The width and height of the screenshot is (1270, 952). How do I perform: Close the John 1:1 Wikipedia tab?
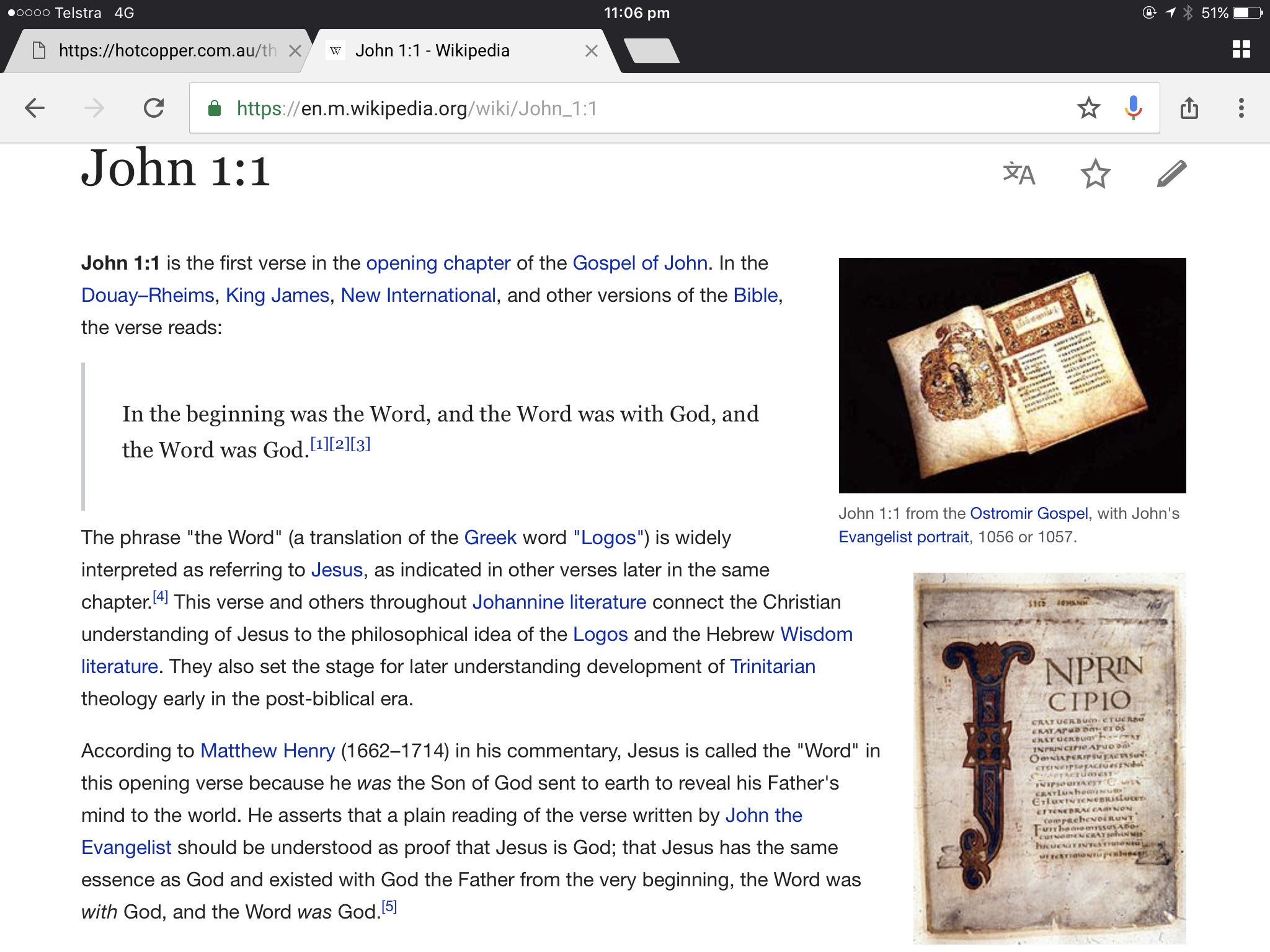point(592,51)
